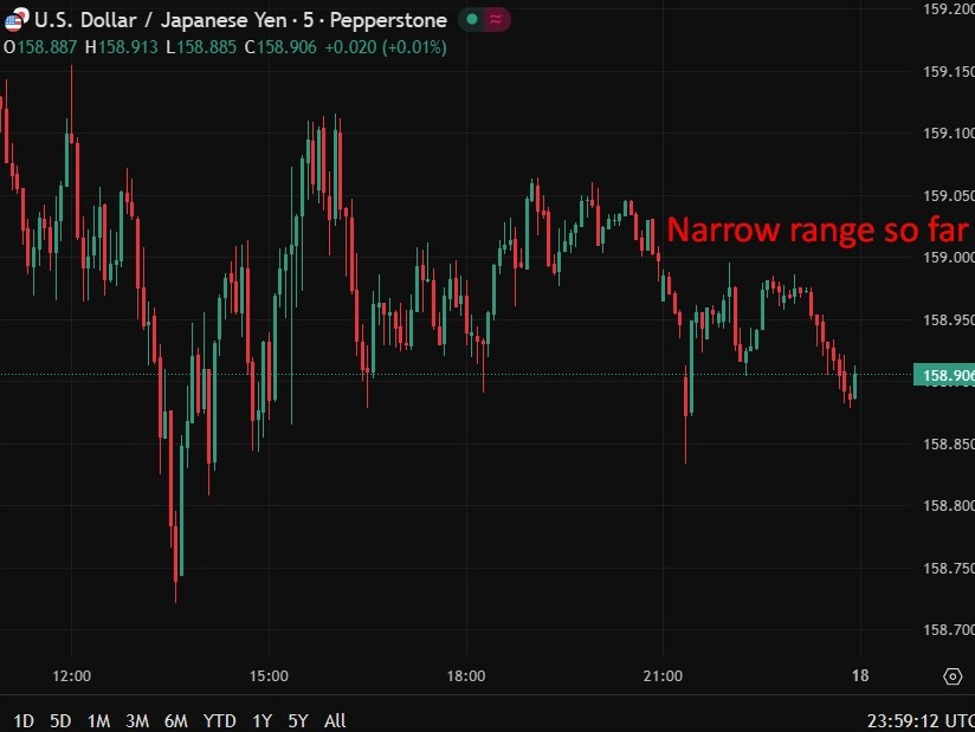Show the 5Y date range
975x732 pixels.
pos(298,720)
